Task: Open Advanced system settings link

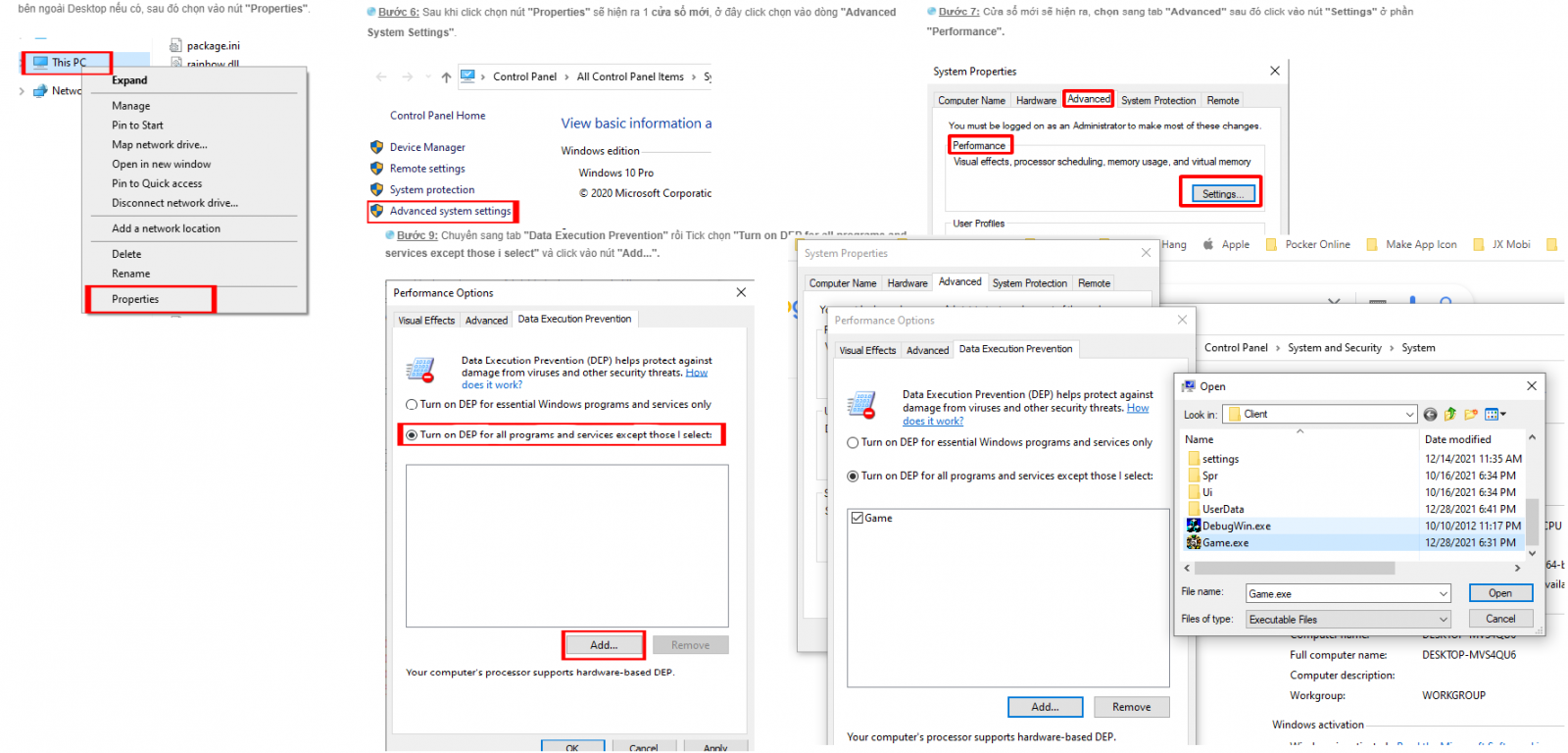Action: [x=450, y=211]
